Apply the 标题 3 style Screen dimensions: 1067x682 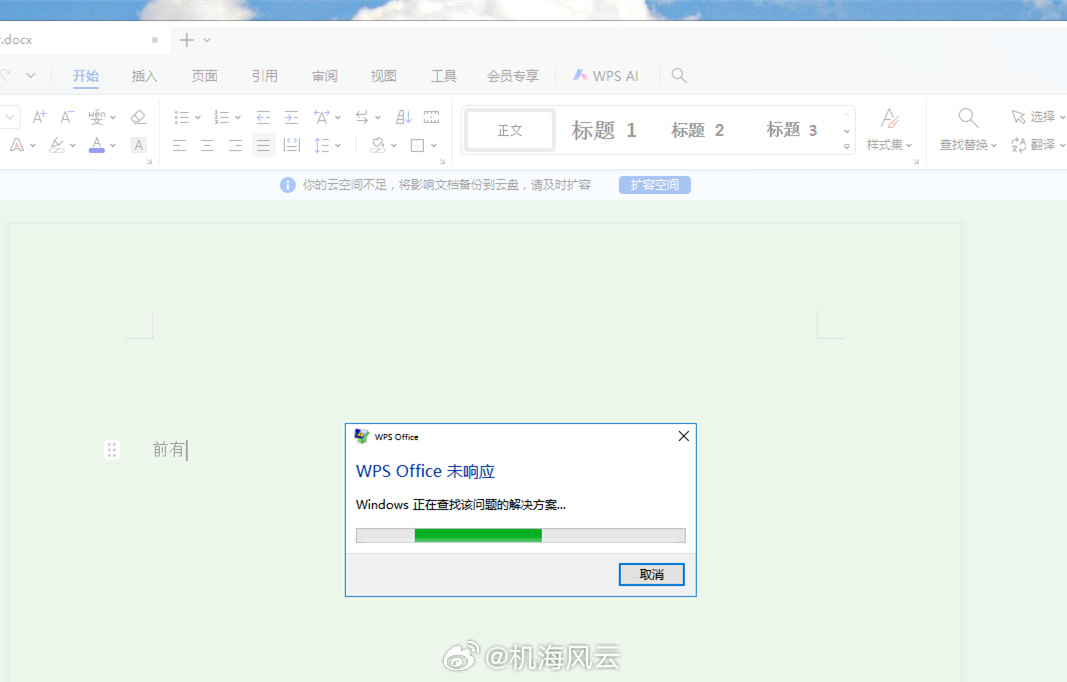point(791,130)
